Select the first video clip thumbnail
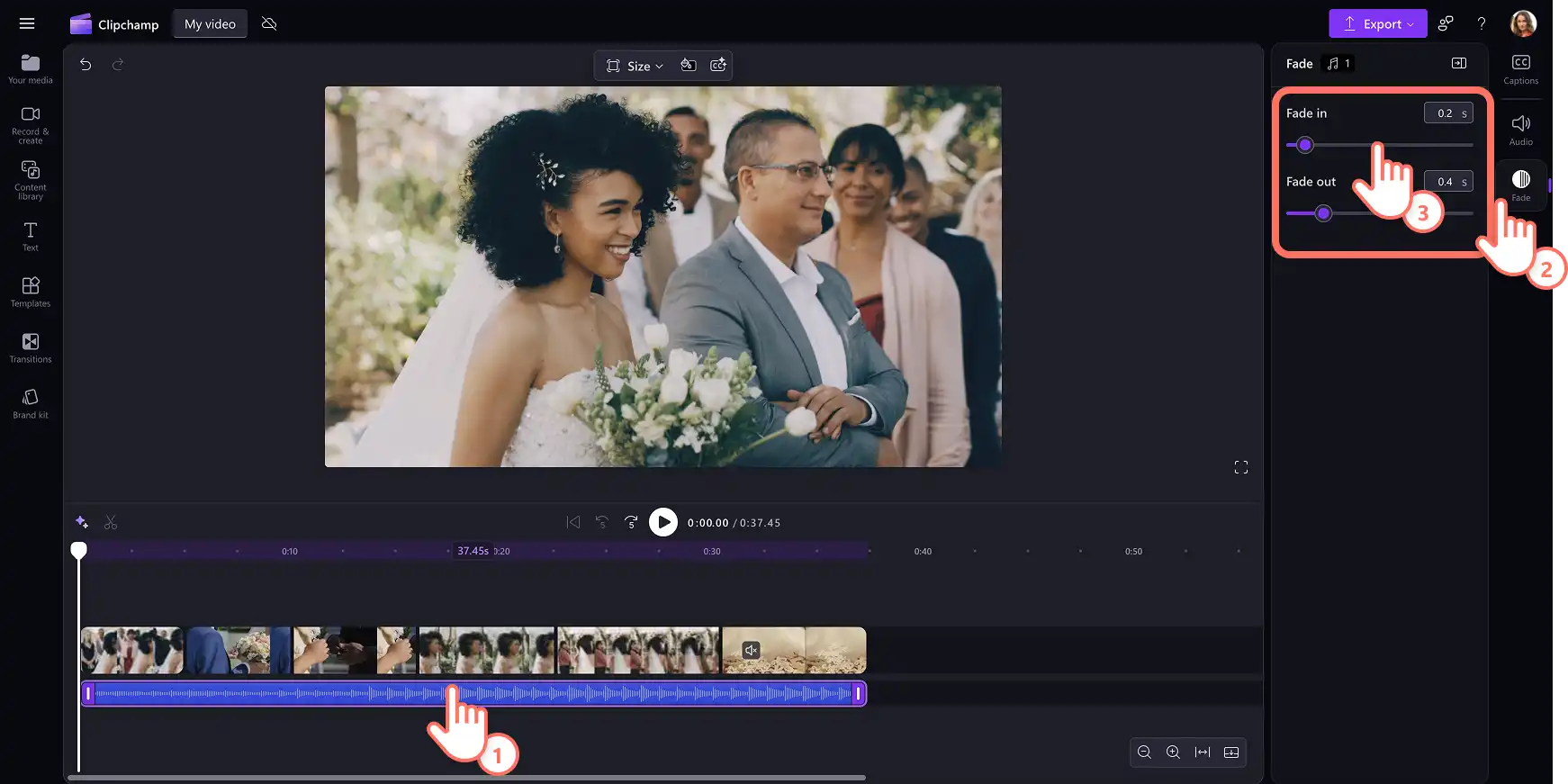The height and width of the screenshot is (784, 1568). (x=132, y=651)
